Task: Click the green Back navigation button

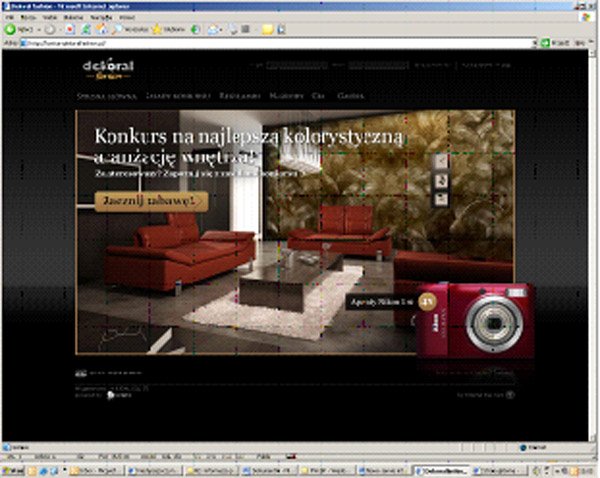Action: pyautogui.click(x=10, y=29)
